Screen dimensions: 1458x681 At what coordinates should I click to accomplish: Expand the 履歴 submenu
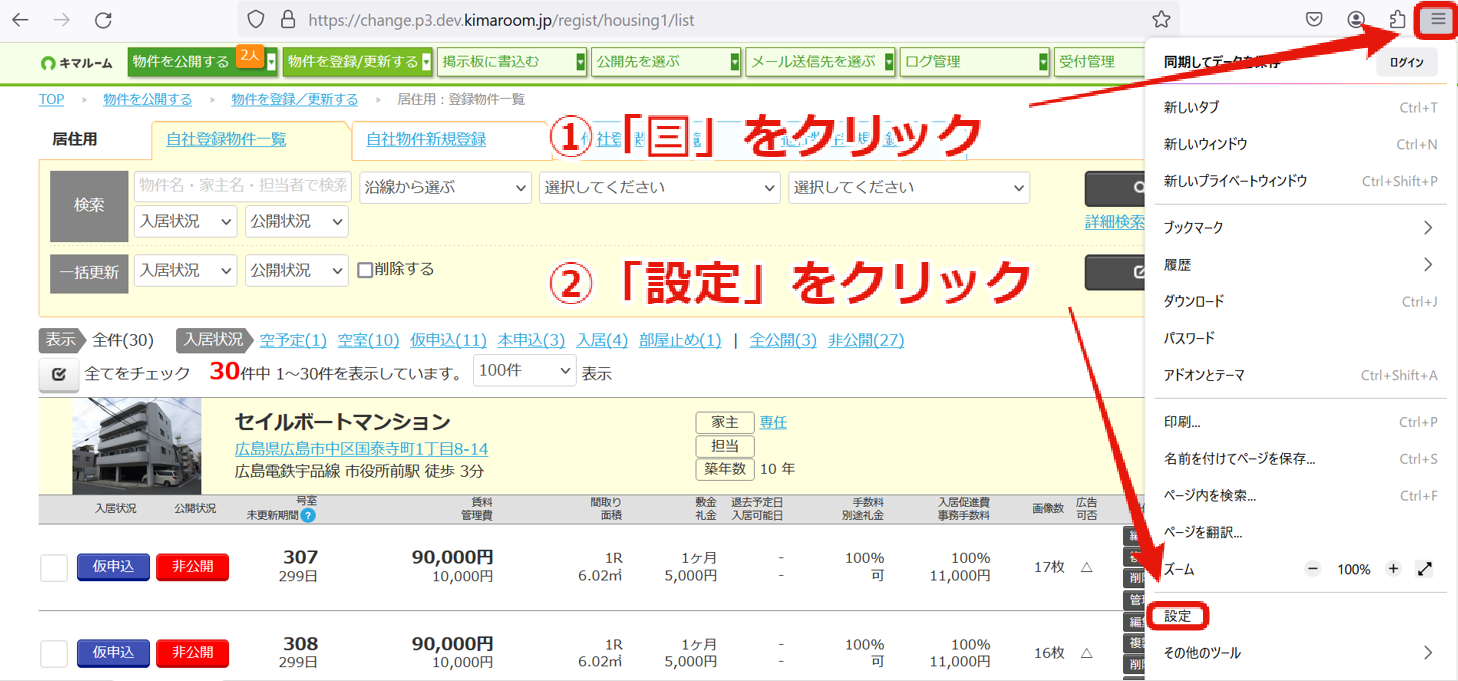point(1300,265)
